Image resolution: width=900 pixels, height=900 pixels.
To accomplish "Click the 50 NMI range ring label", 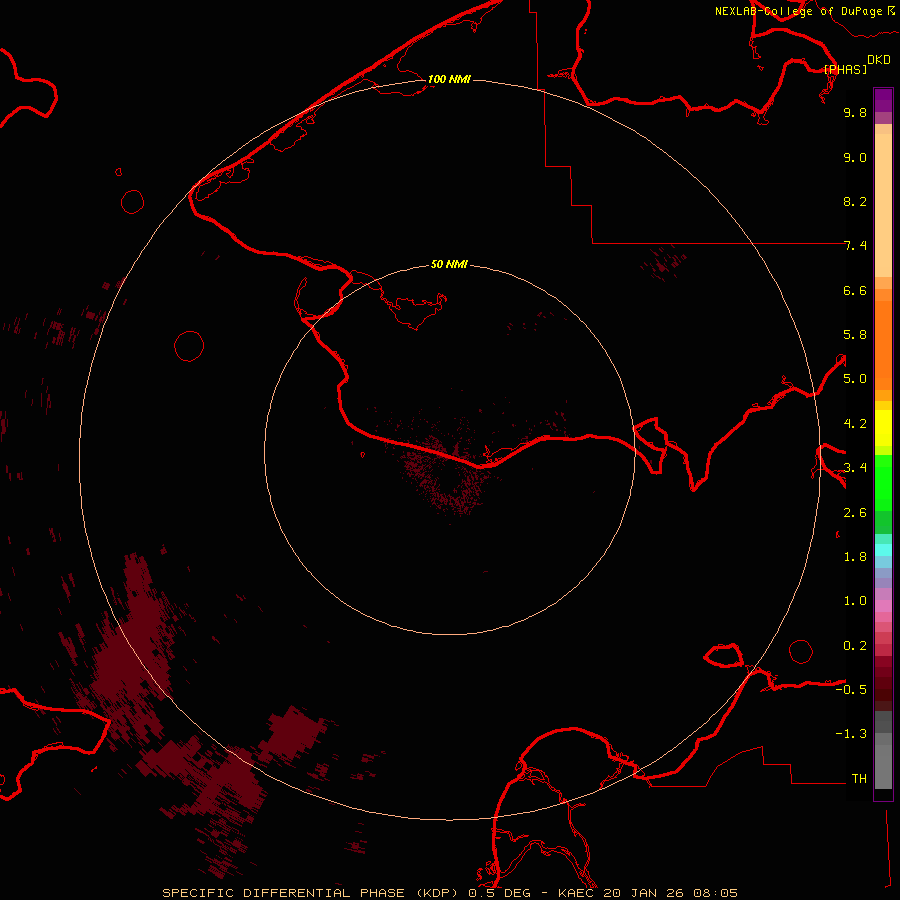I will (x=449, y=264).
